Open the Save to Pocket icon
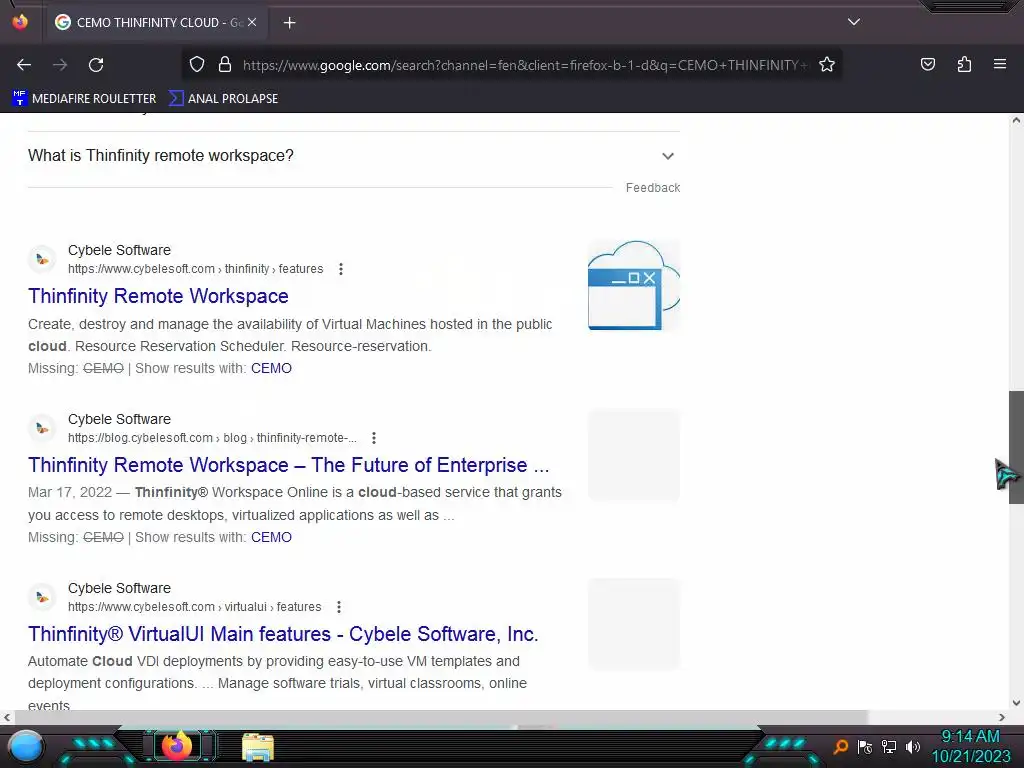The height and width of the screenshot is (768, 1024). (x=927, y=64)
